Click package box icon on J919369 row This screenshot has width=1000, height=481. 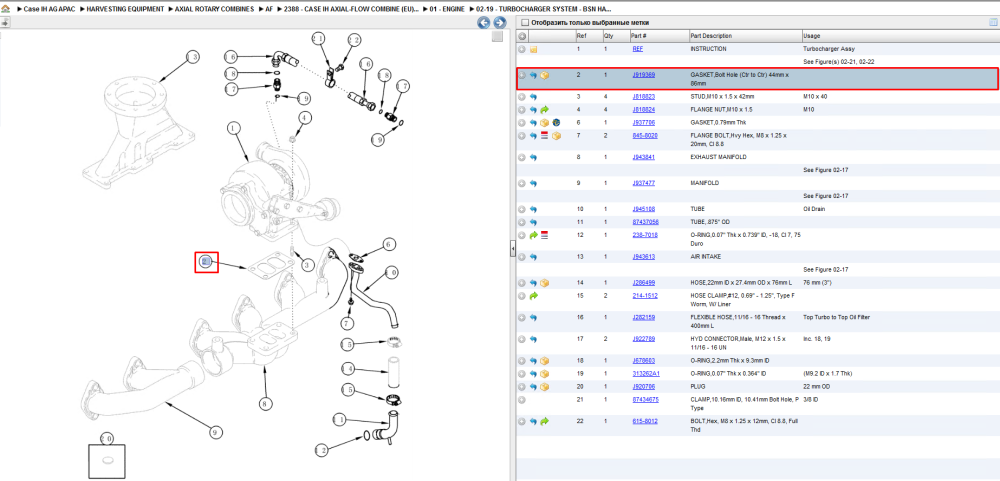pyautogui.click(x=544, y=75)
